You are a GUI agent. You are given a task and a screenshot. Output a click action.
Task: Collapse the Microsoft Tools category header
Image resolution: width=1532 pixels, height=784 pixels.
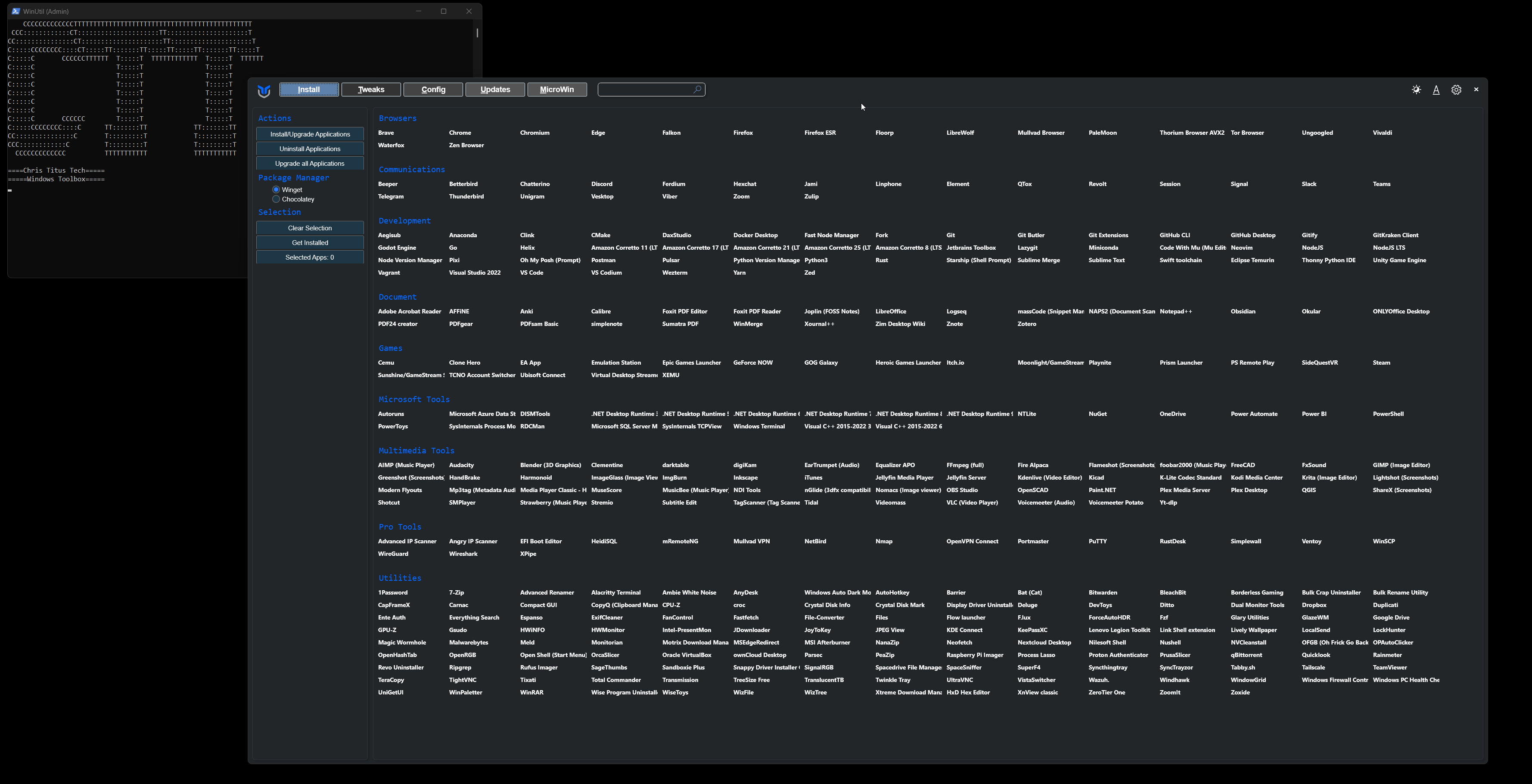(x=414, y=400)
